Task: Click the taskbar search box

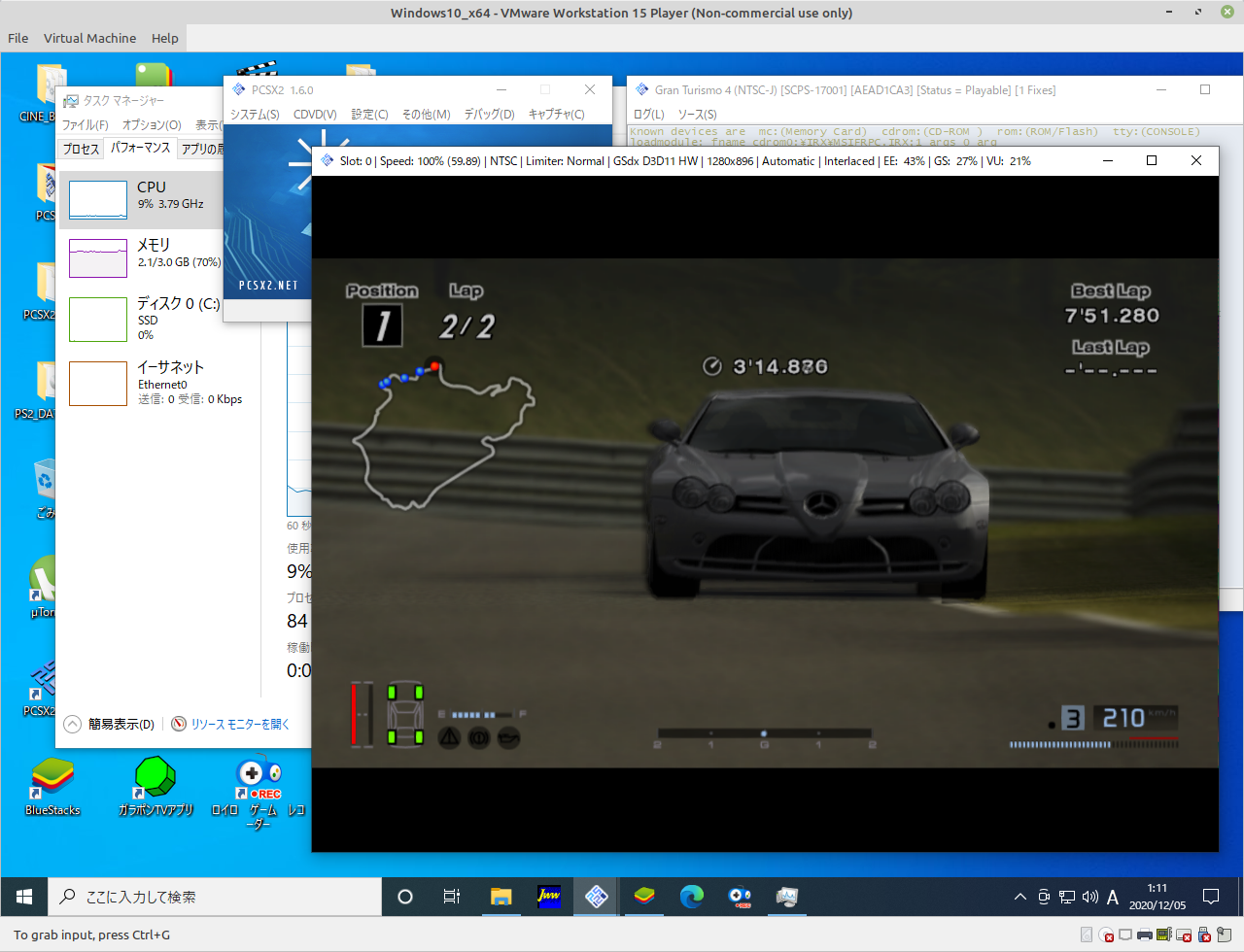Action: tap(215, 897)
